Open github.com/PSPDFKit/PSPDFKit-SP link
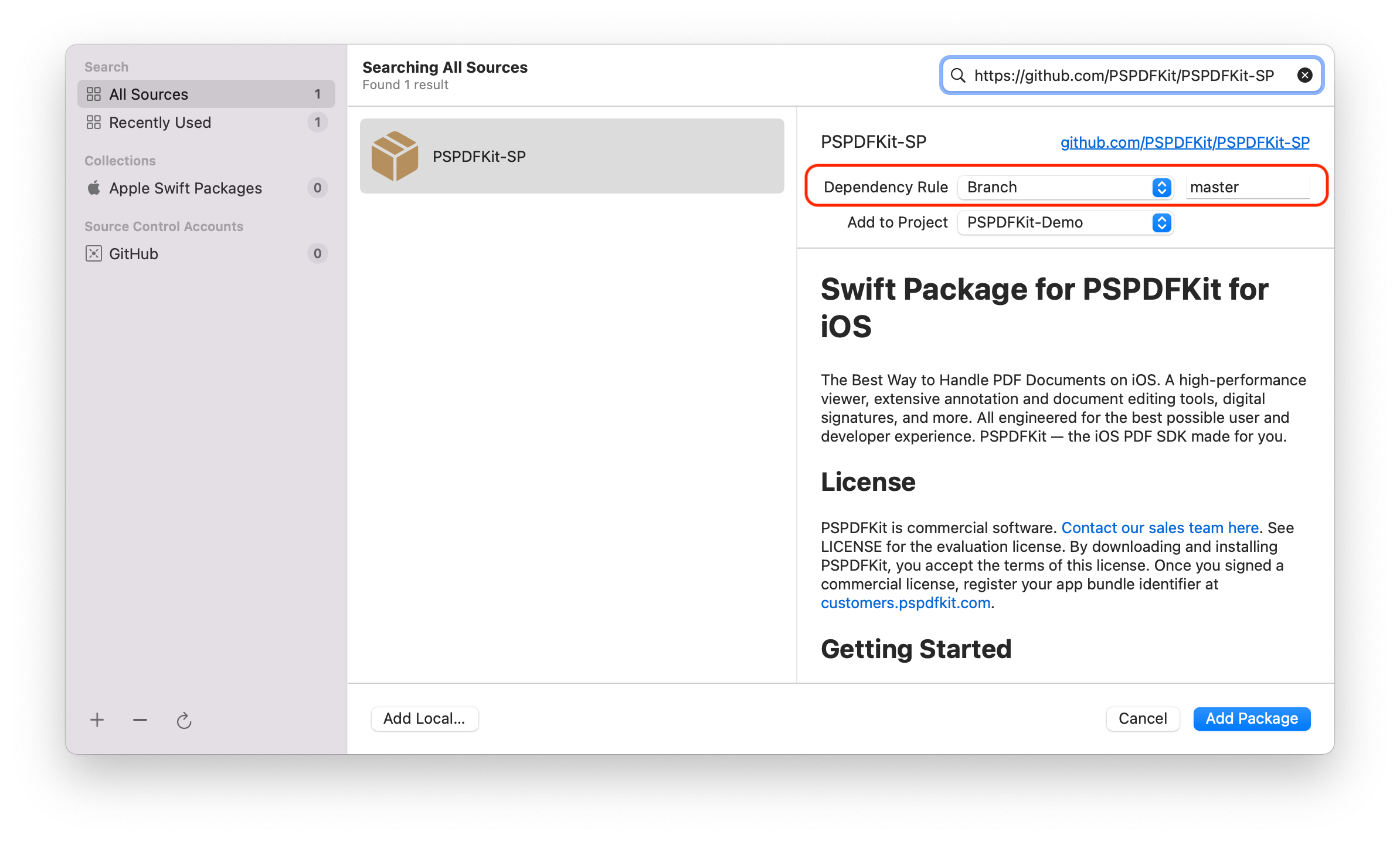Viewport: 1400px width, 841px height. point(1184,142)
